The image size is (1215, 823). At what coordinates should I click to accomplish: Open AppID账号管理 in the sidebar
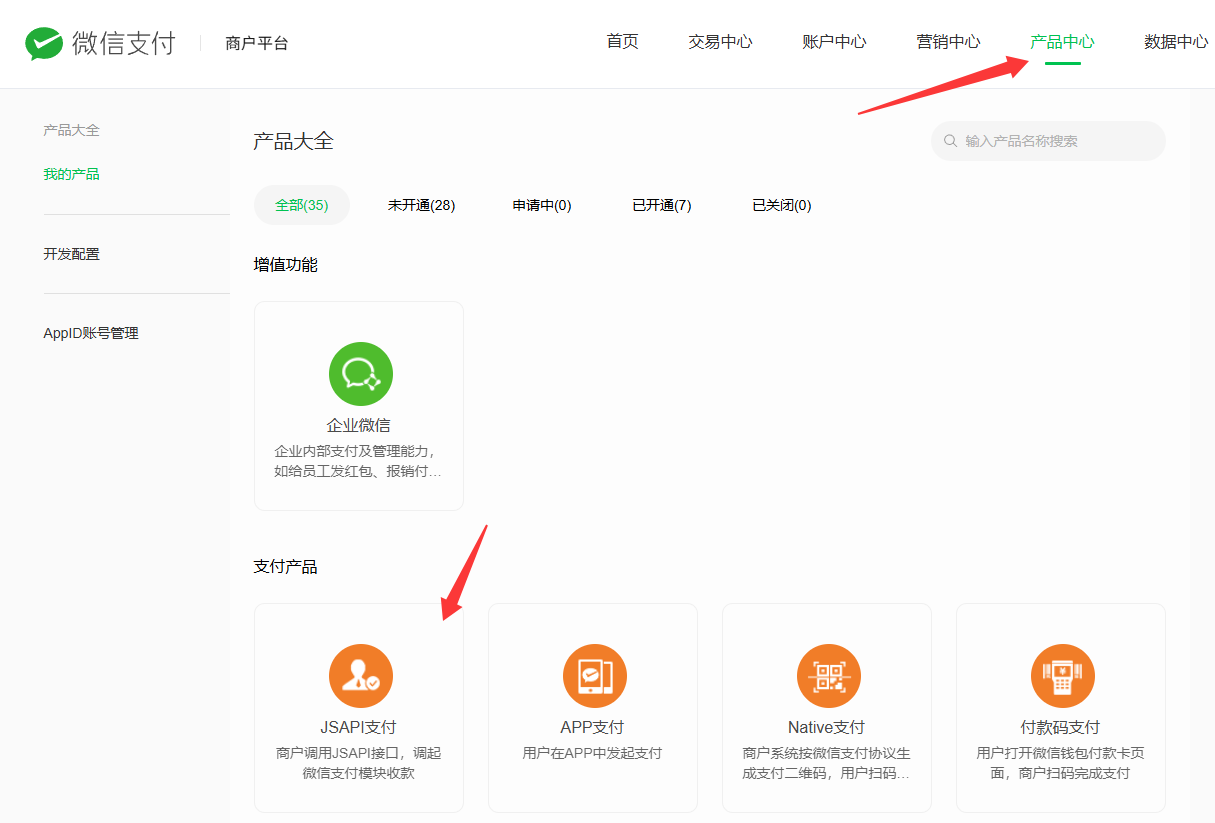coord(91,333)
